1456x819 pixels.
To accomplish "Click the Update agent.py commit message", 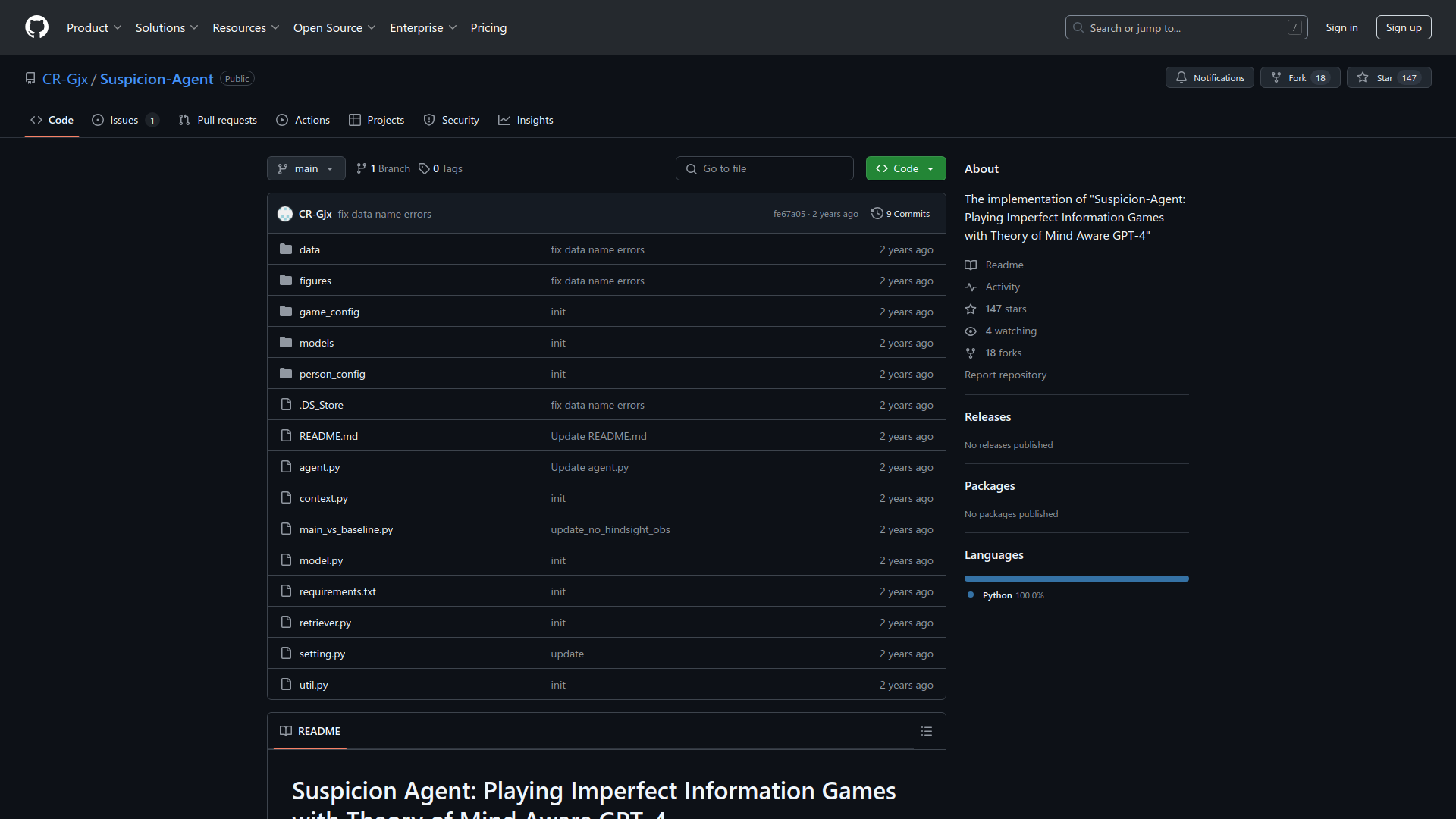I will [590, 467].
